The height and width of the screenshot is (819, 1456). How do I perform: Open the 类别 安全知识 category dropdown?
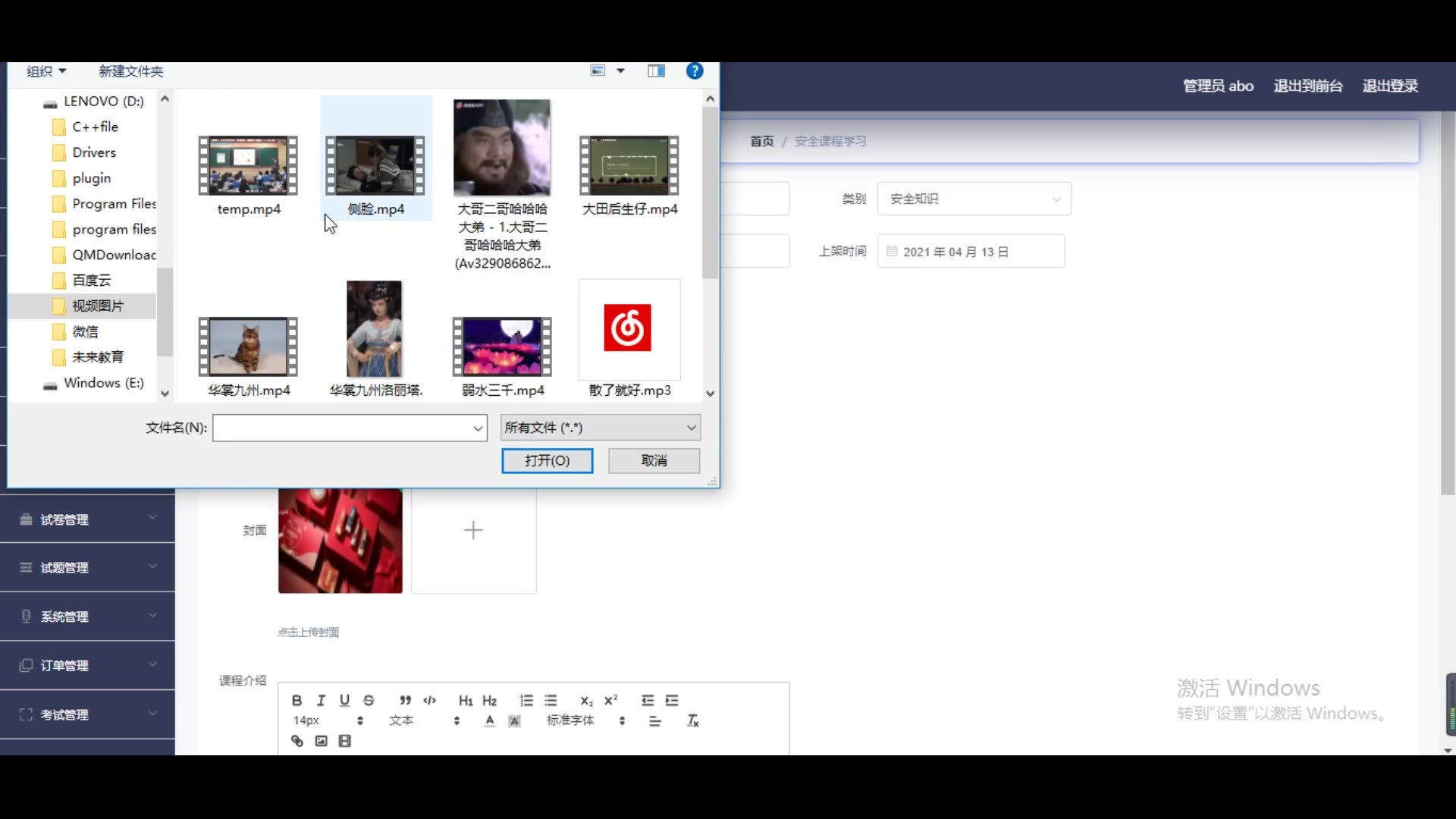click(x=974, y=199)
